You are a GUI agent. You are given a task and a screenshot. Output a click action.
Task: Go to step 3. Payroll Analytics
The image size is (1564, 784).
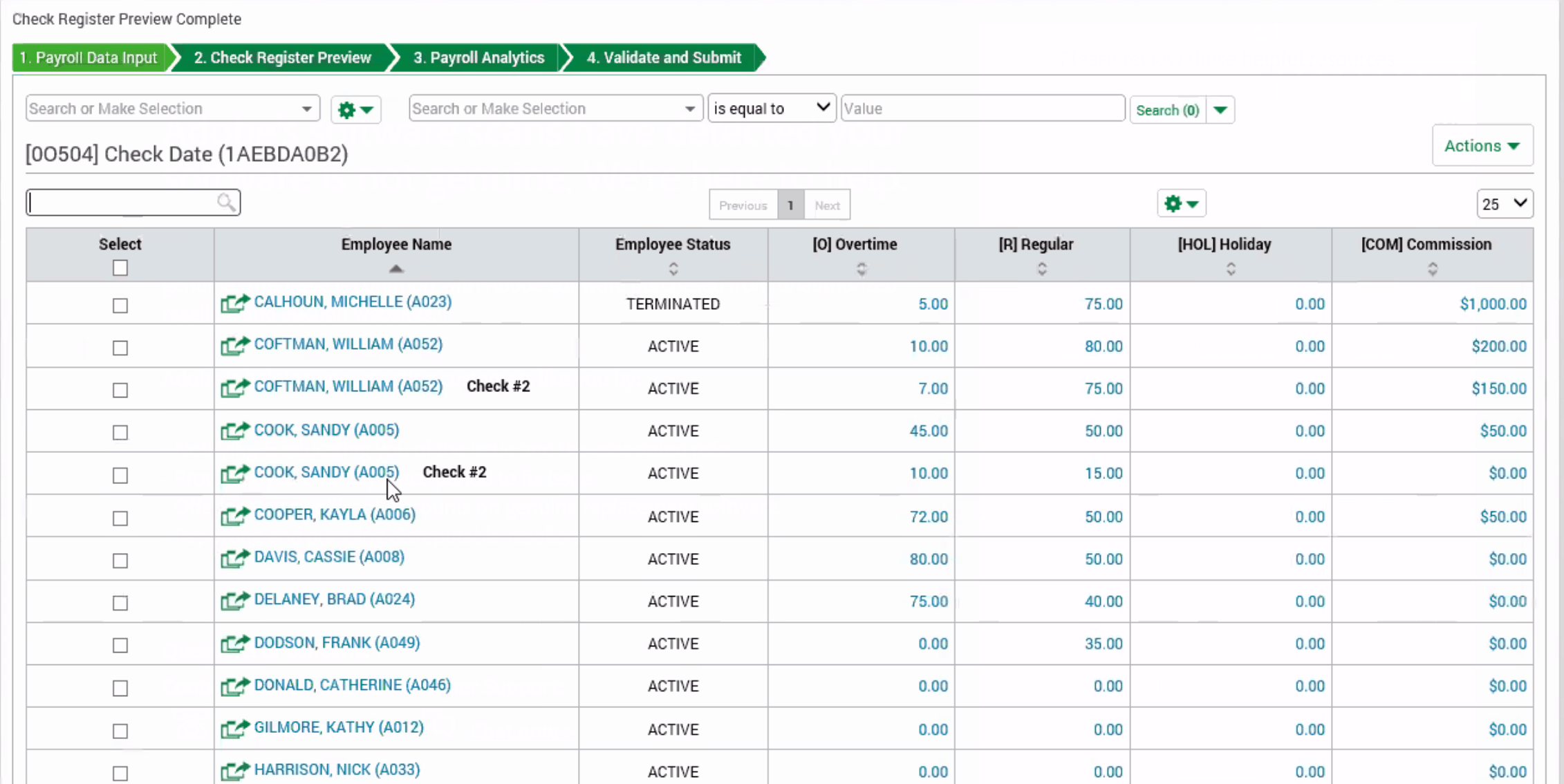479,57
